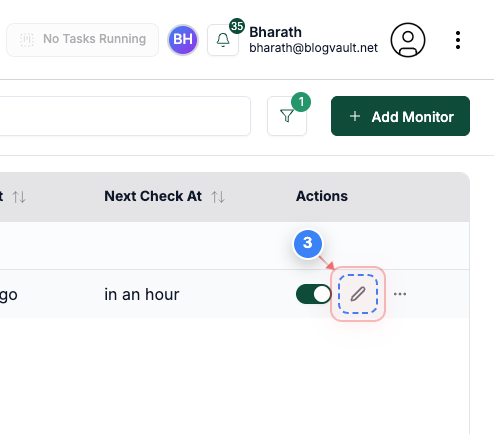Viewport: 494px width, 434px height.
Task: Open the row's three-dot more actions menu
Action: [400, 294]
